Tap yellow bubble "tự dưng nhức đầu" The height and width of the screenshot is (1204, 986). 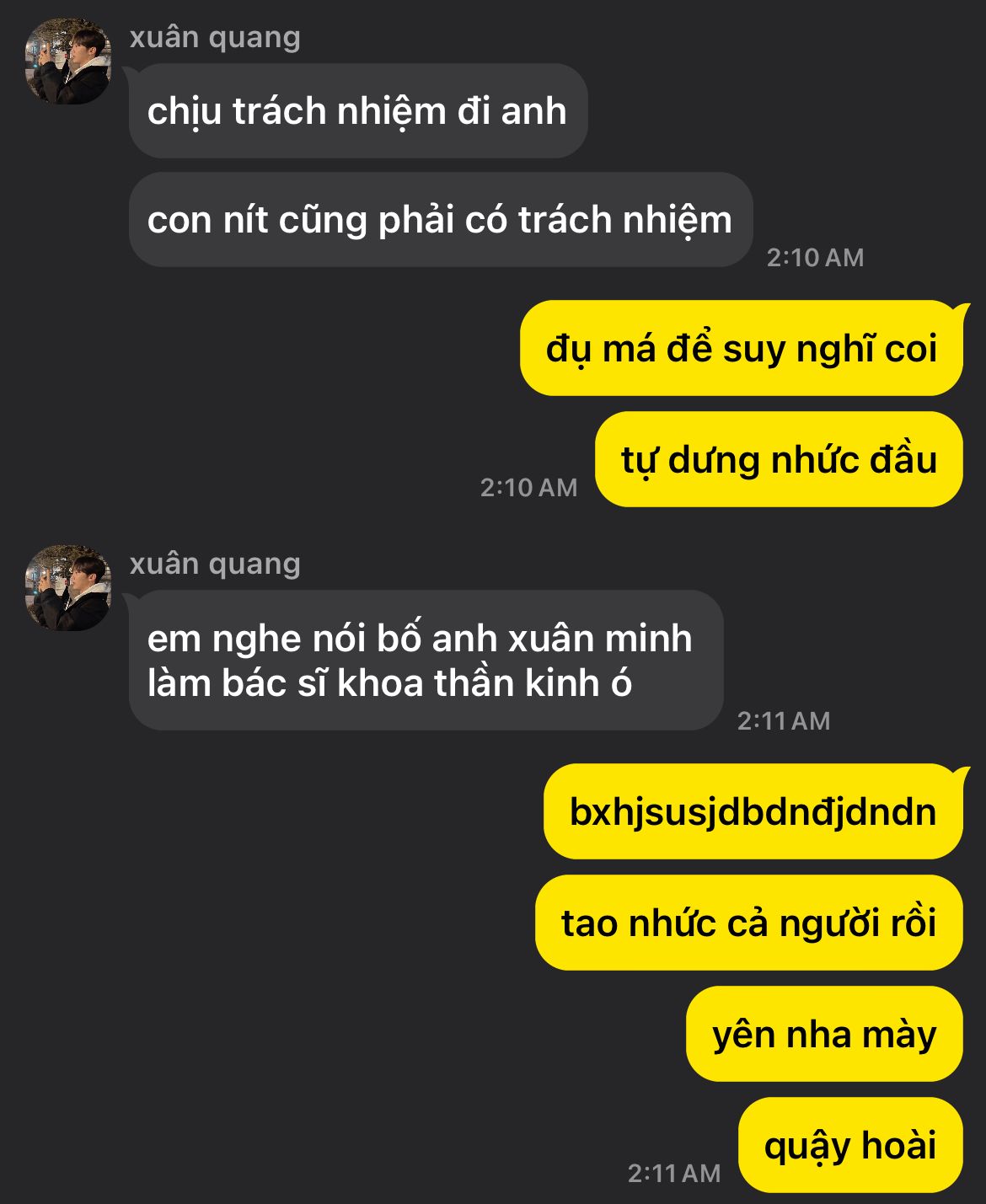780,459
